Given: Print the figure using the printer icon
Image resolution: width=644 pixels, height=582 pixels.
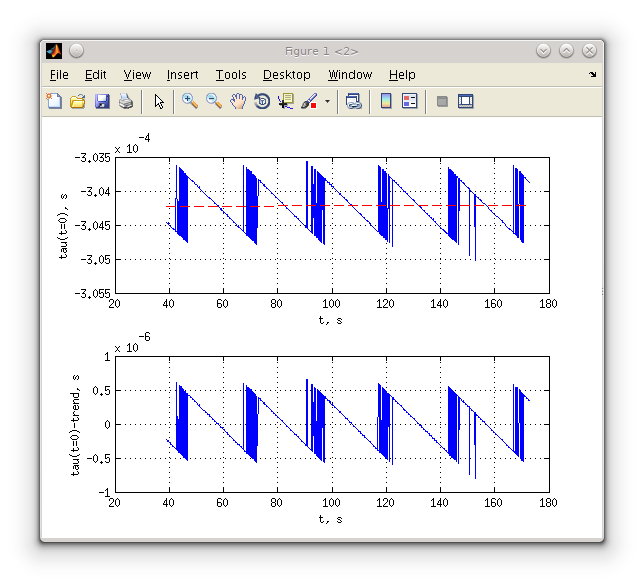Looking at the screenshot, I should coord(126,101).
